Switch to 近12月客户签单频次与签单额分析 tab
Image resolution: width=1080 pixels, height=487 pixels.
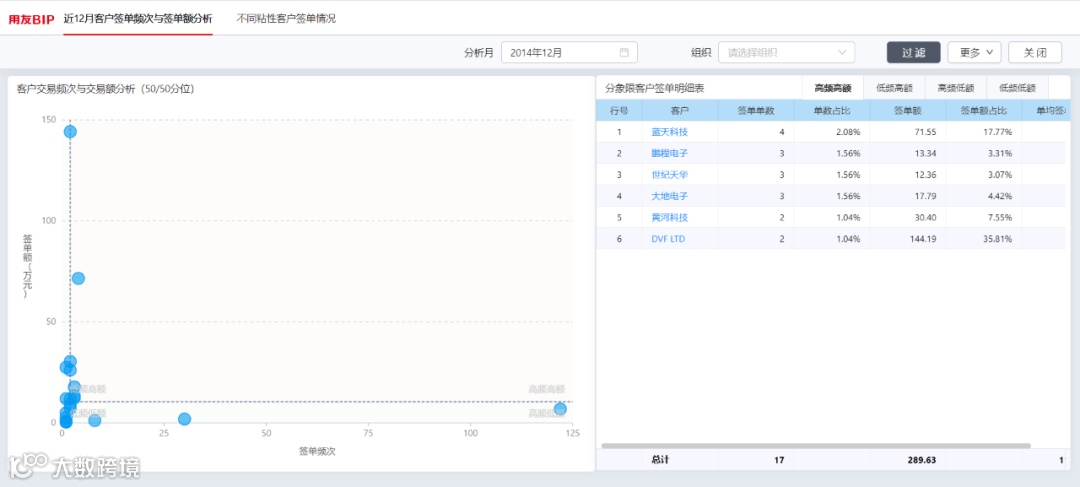pos(138,19)
